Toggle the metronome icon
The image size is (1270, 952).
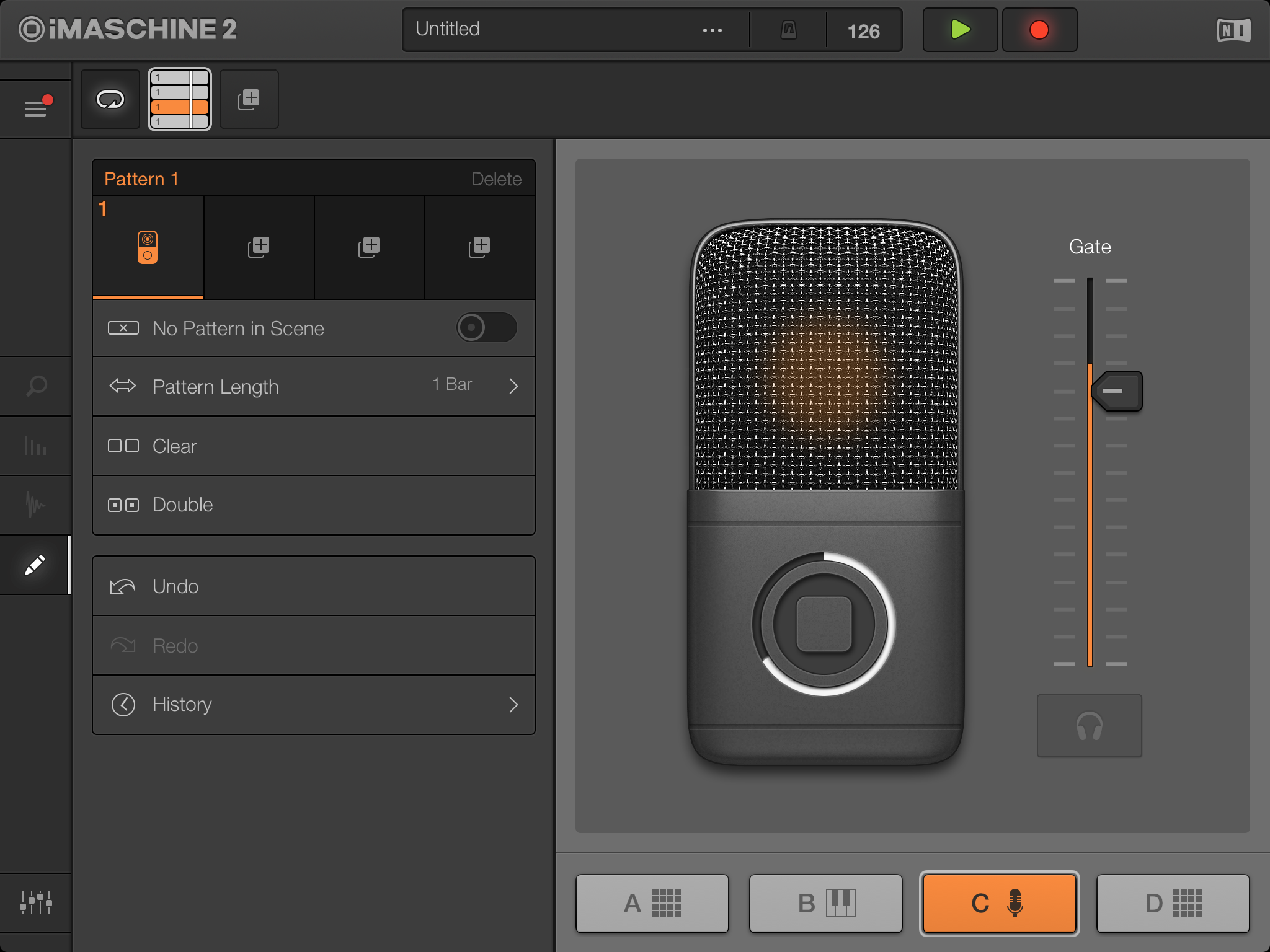tap(788, 30)
